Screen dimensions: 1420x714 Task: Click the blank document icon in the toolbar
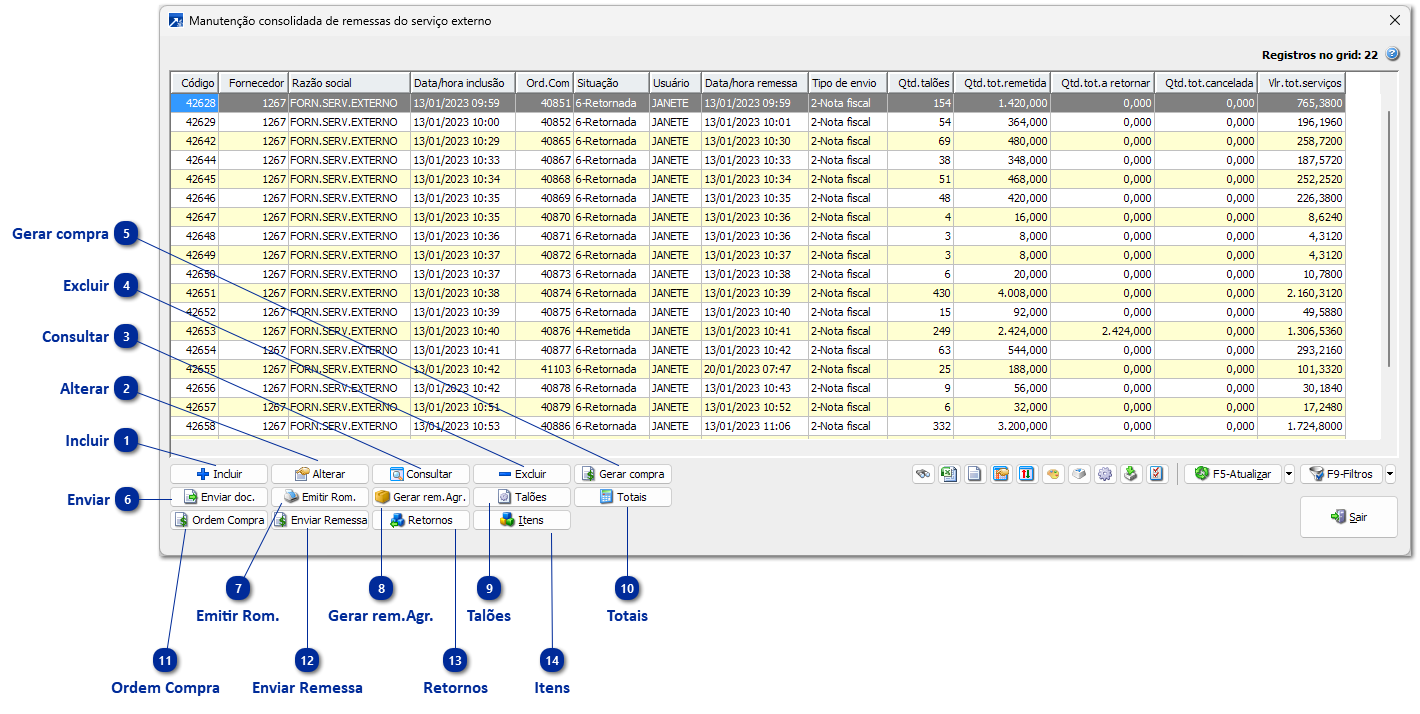pos(975,474)
